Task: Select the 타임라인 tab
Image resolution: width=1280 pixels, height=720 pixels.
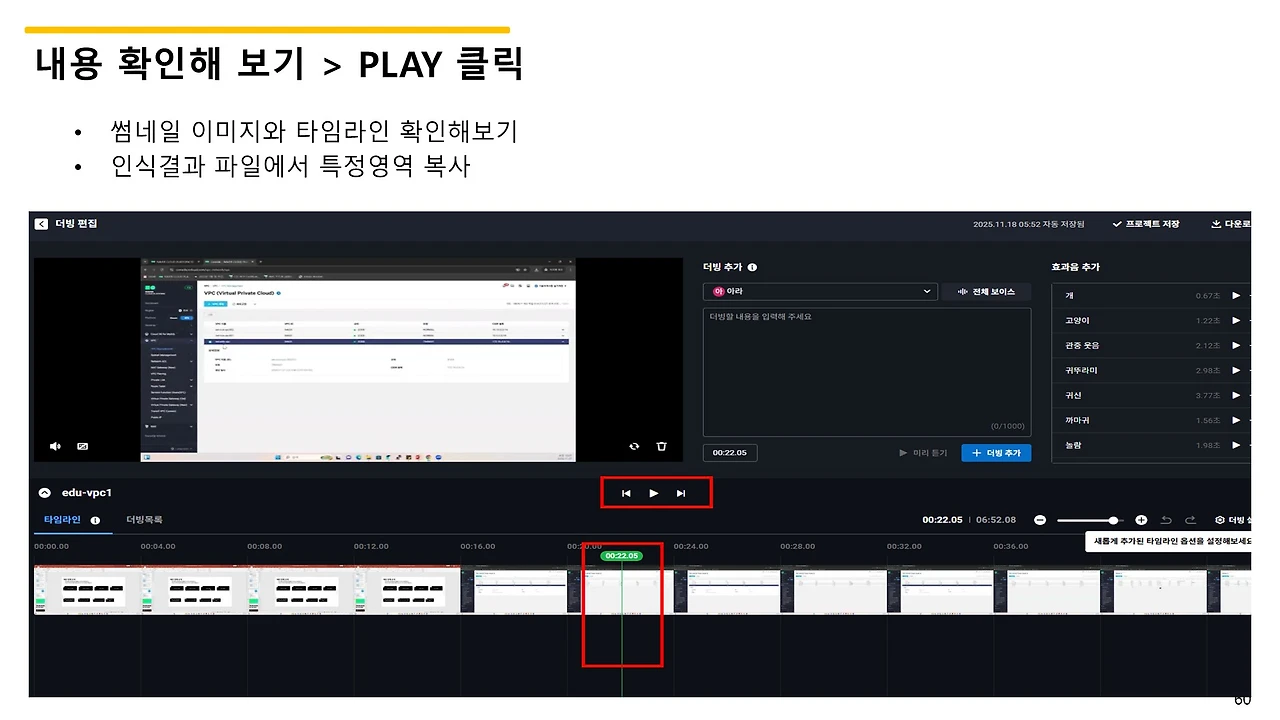Action: pos(60,520)
